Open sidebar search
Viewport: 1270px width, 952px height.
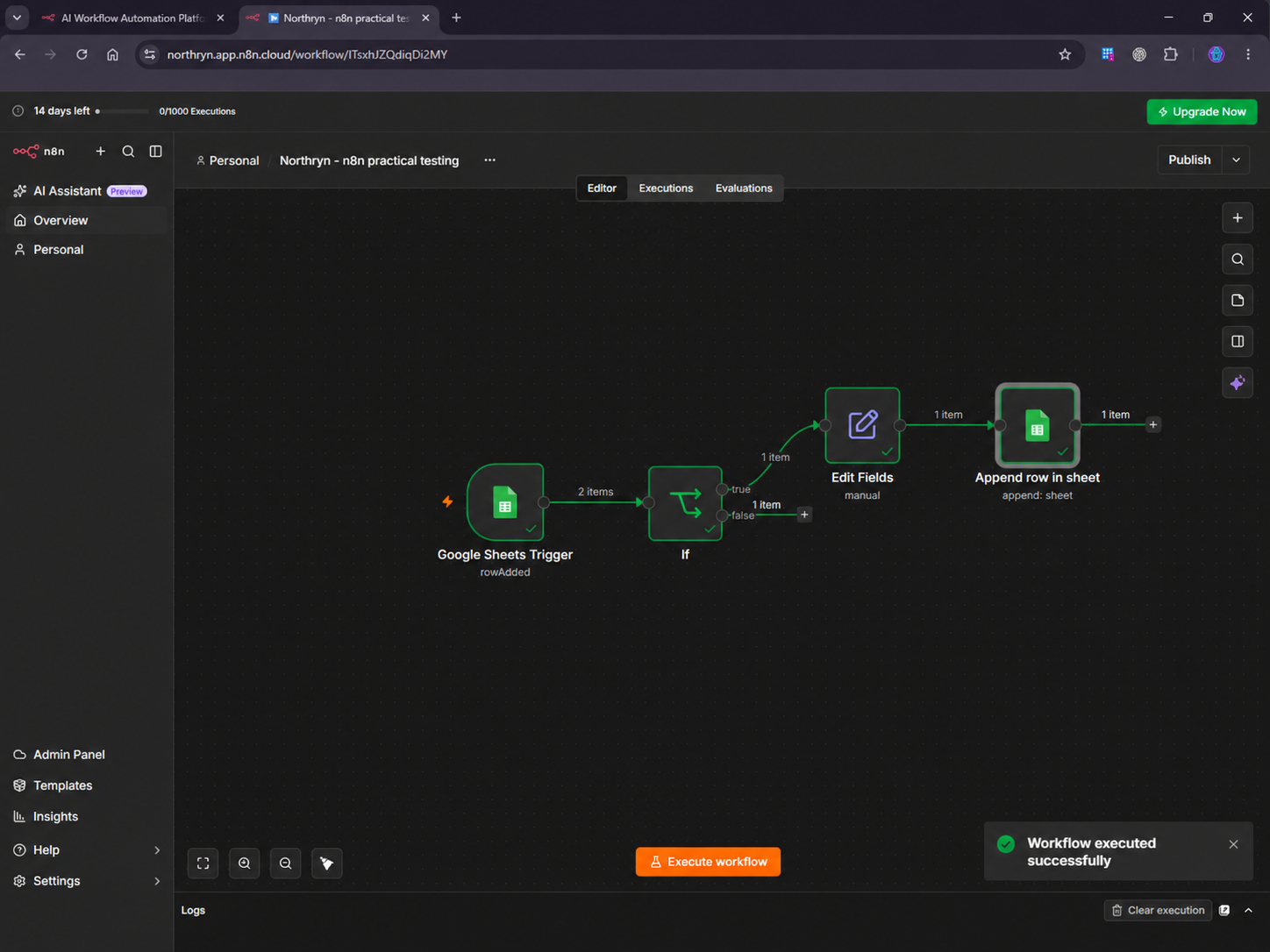coord(128,152)
